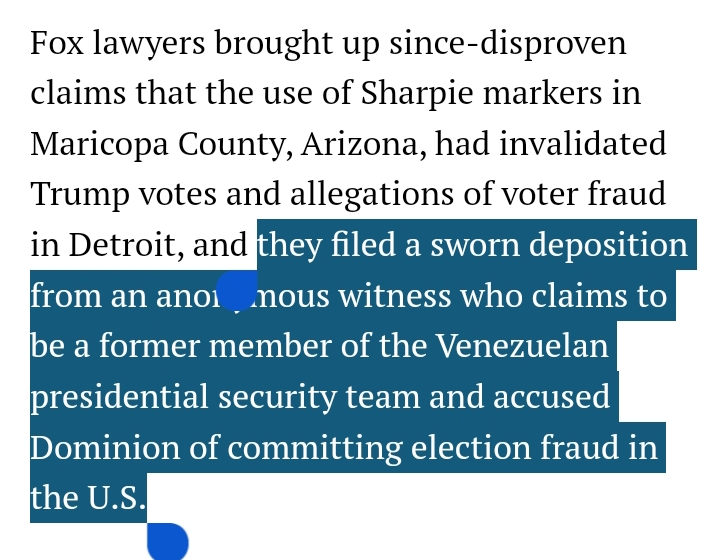Click the word 'invalidated' in the text
The image size is (720, 560).
583,144
